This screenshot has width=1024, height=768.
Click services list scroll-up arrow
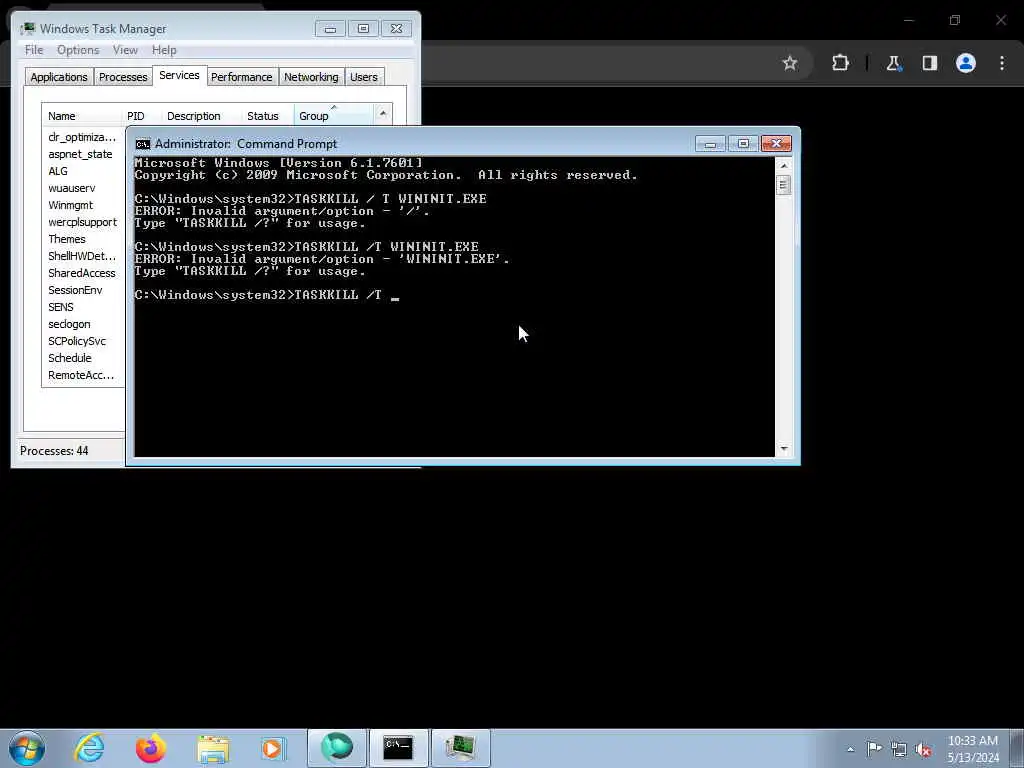pos(383,114)
